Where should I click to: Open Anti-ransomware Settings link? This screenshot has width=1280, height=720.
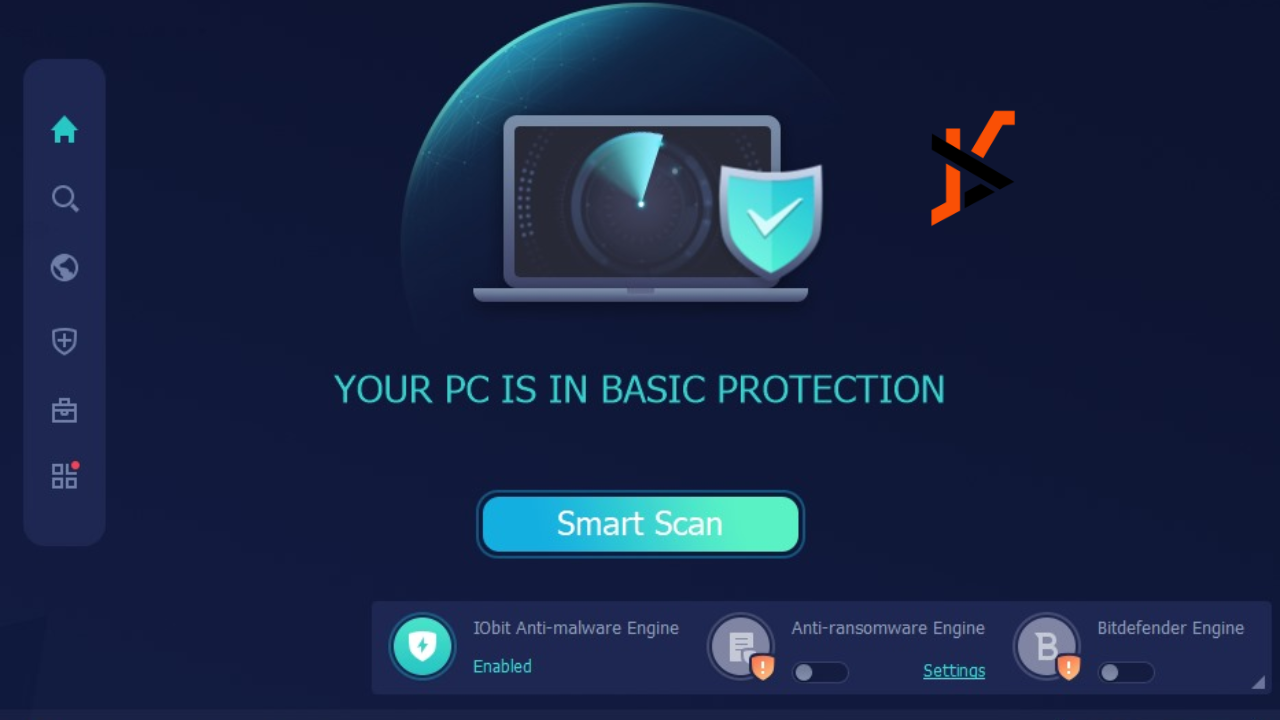click(954, 671)
